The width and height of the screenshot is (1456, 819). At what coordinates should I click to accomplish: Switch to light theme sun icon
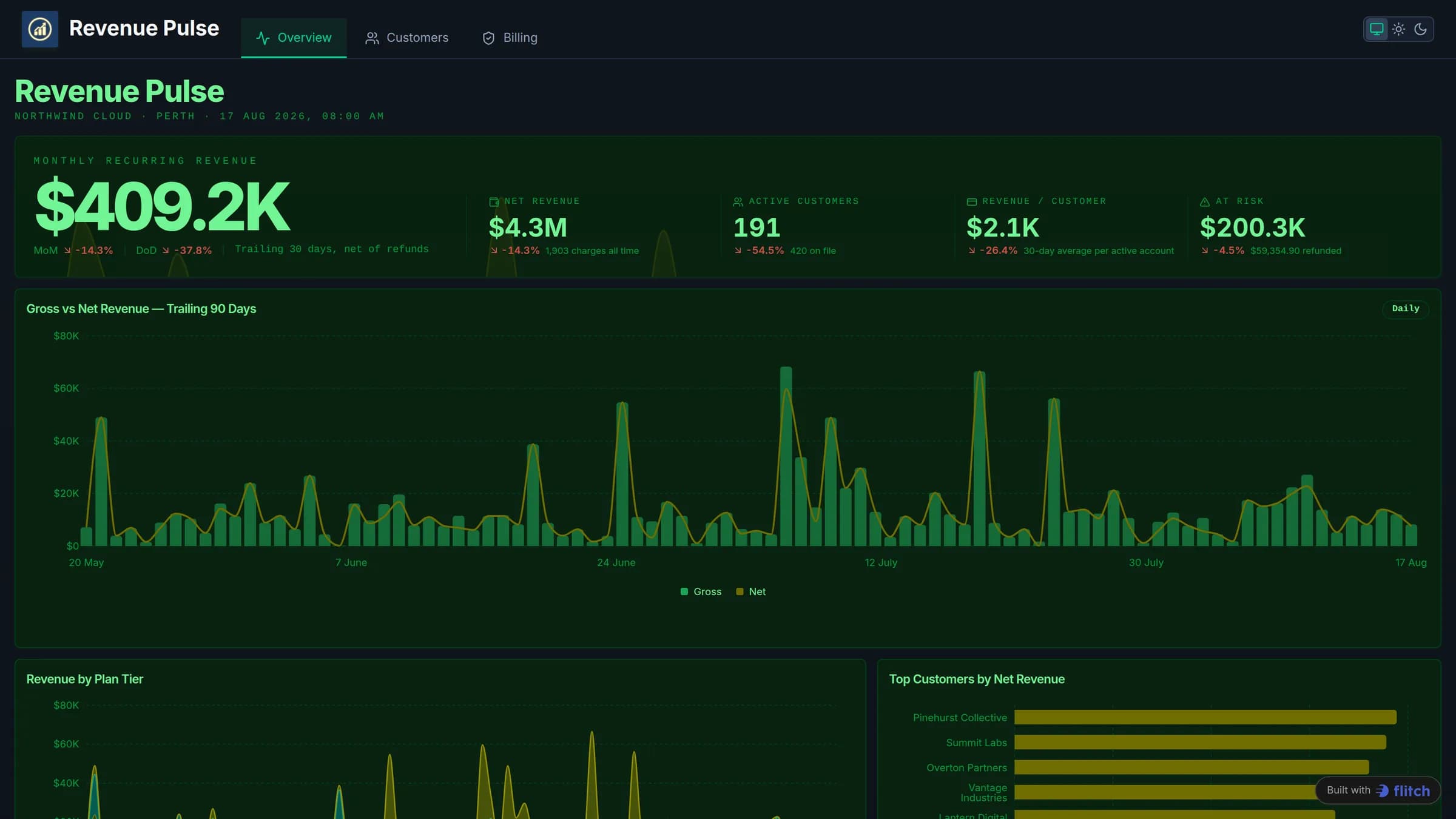pos(1398,29)
